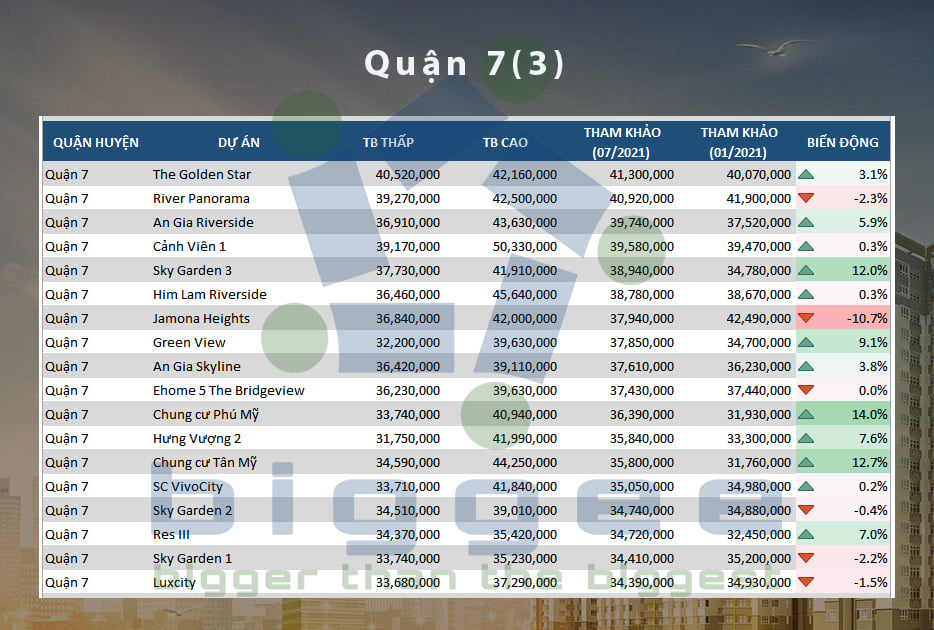This screenshot has height=630, width=934.
Task: Click the red down arrow in Ehome 5 The Bridgeview row
Action: coord(806,391)
